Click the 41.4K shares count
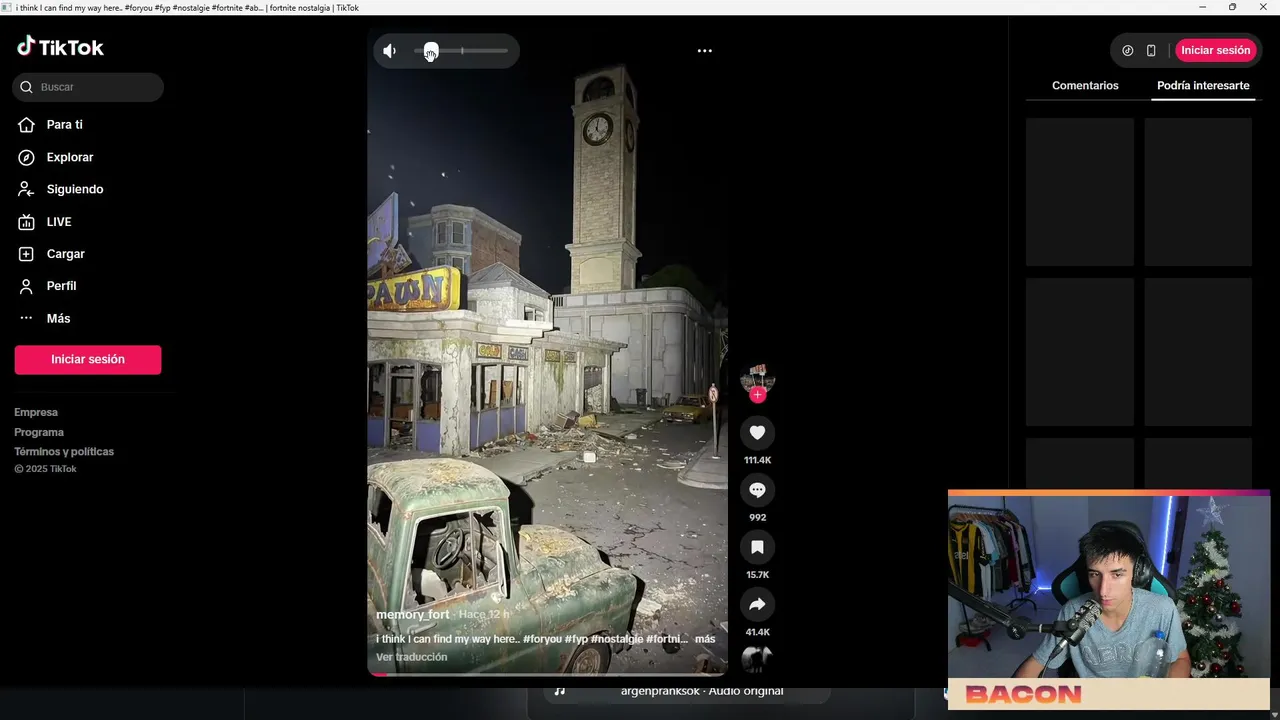Viewport: 1280px width, 720px height. point(757,632)
